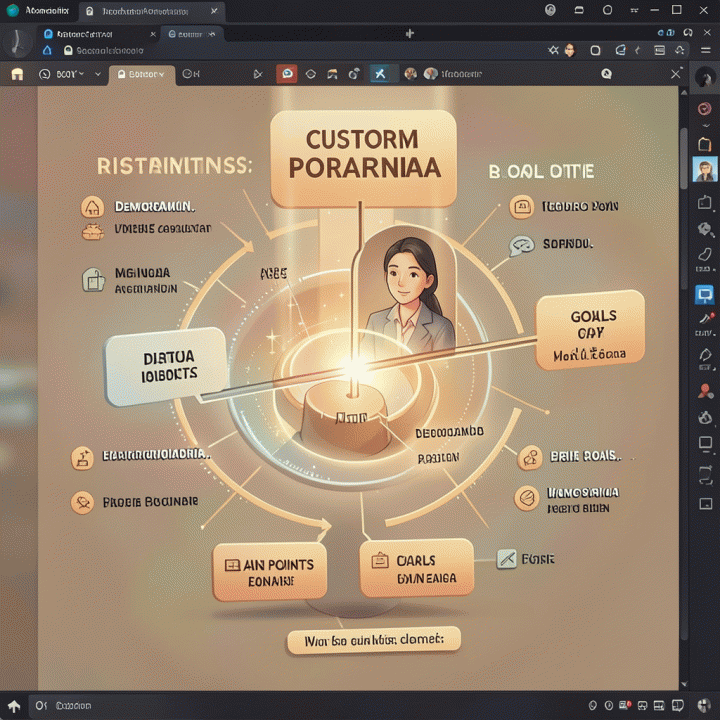Click the teal globe app logo
The height and width of the screenshot is (720, 720).
[12, 10]
